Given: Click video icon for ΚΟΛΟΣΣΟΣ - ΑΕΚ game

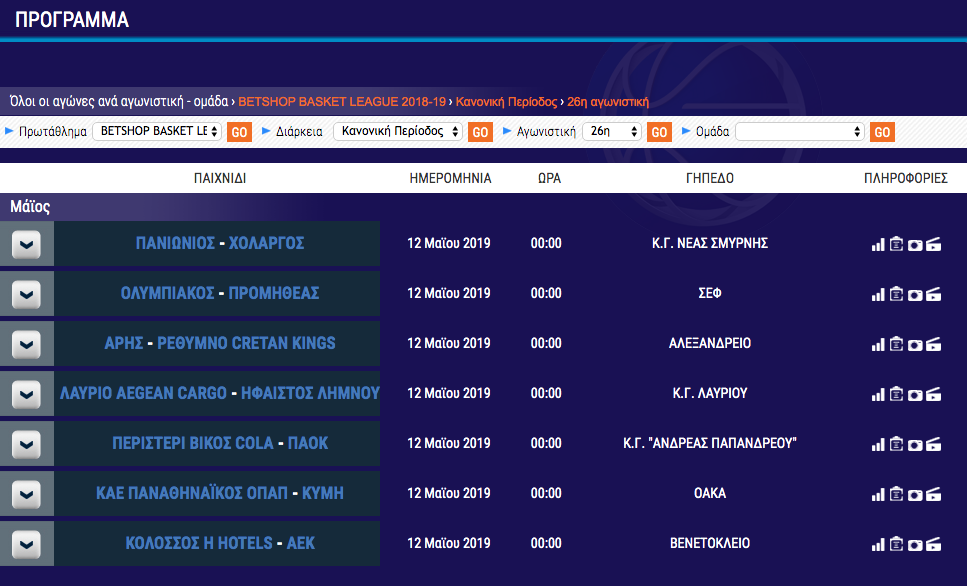Looking at the screenshot, I should point(933,544).
